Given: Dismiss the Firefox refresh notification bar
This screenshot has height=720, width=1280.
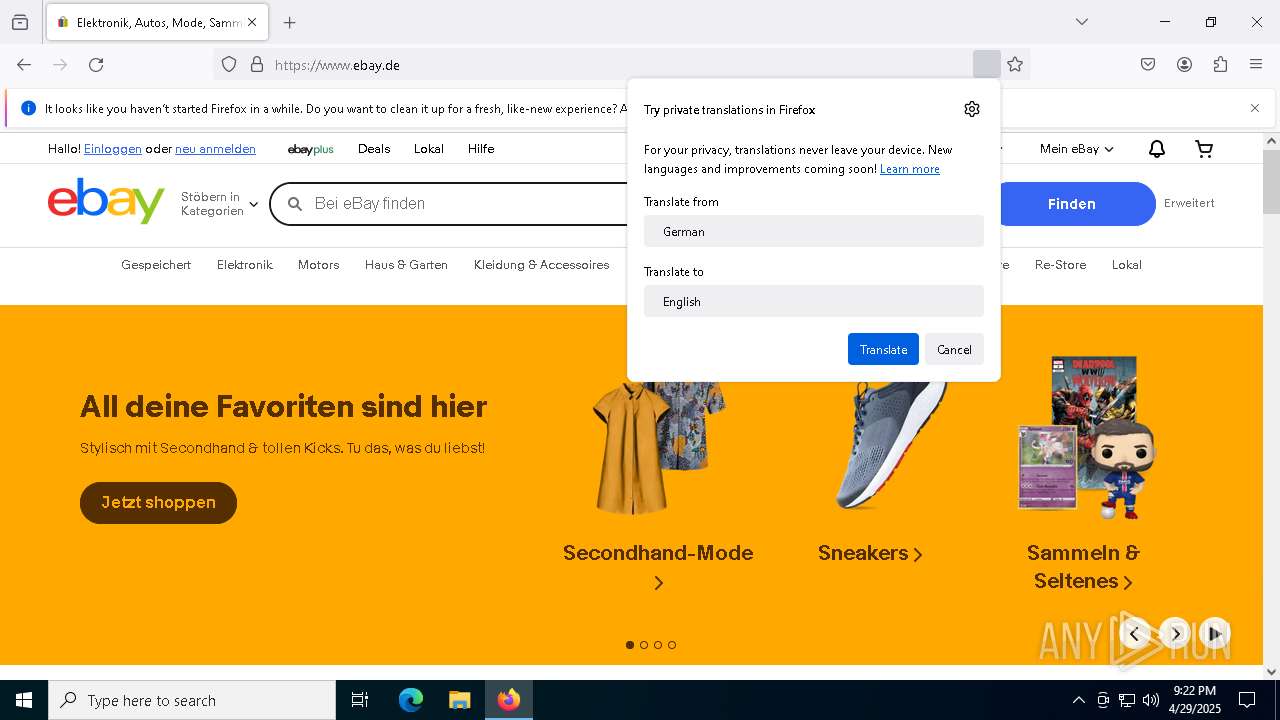Looking at the screenshot, I should tap(1255, 108).
